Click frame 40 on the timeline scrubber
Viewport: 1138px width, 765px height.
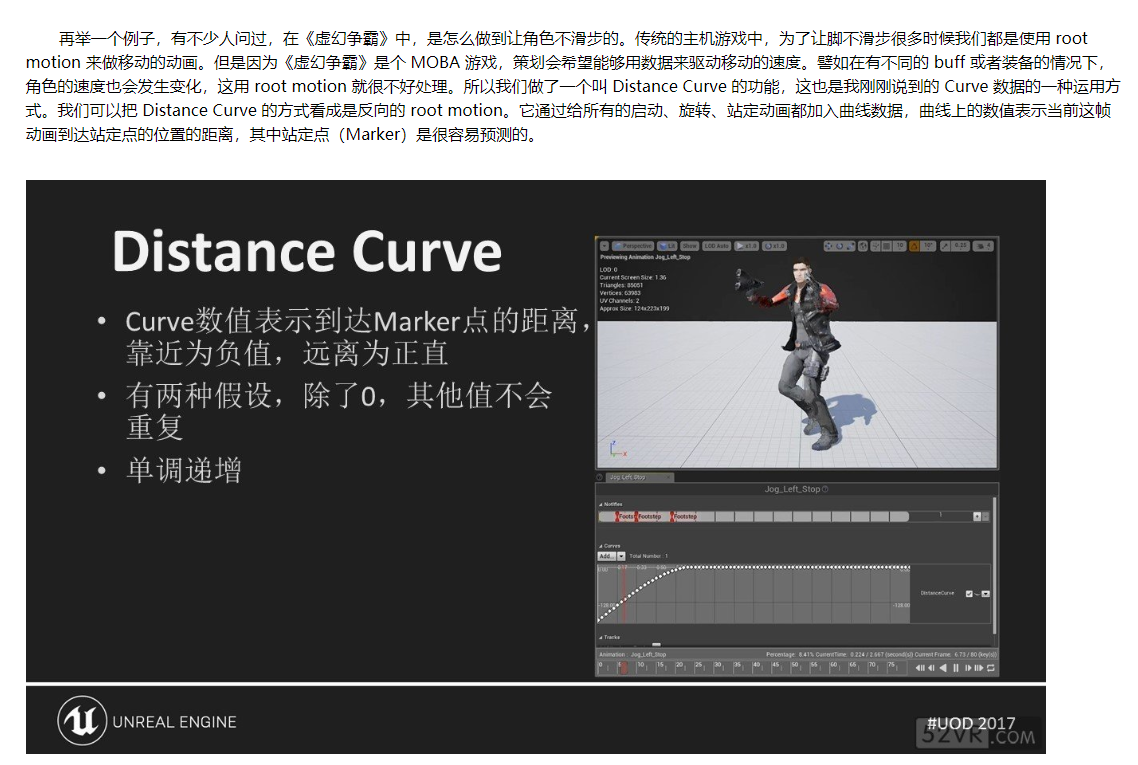(x=756, y=665)
